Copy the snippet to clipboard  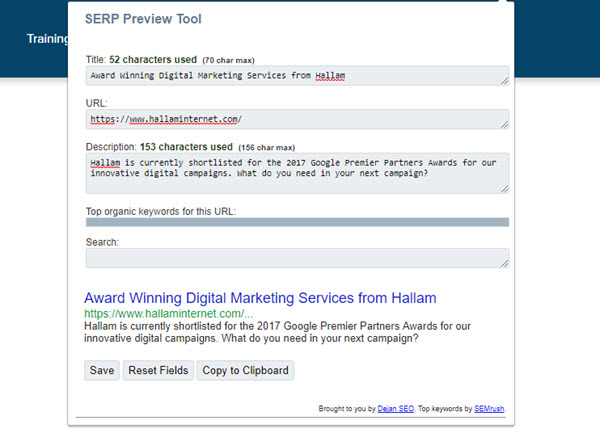pos(245,370)
